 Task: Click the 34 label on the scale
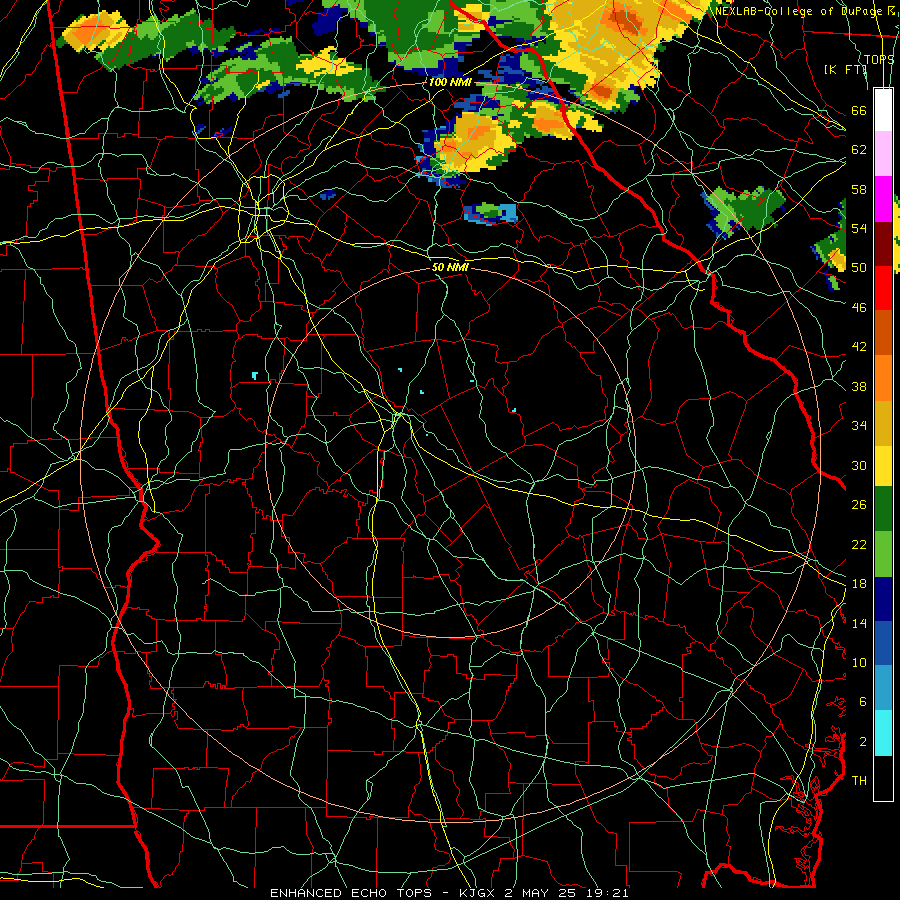(x=859, y=425)
